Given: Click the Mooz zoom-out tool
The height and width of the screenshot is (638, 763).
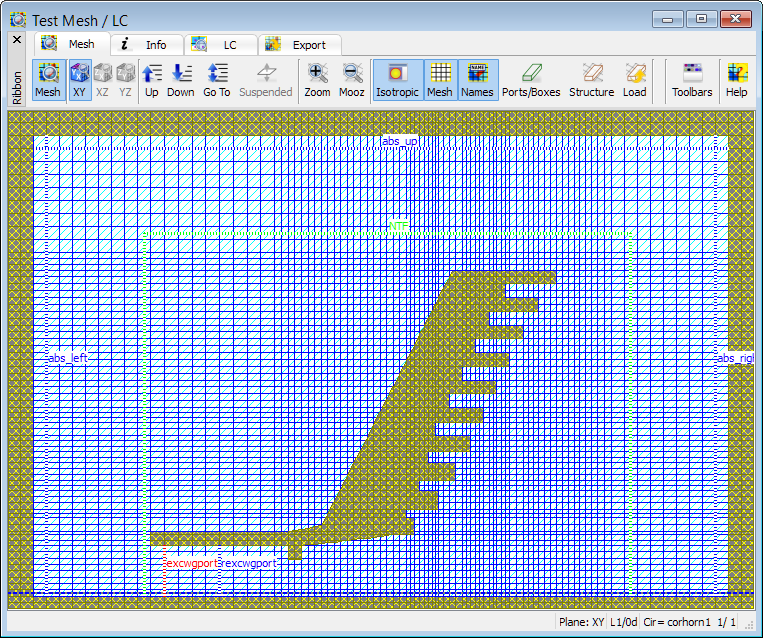Looking at the screenshot, I should [x=352, y=80].
